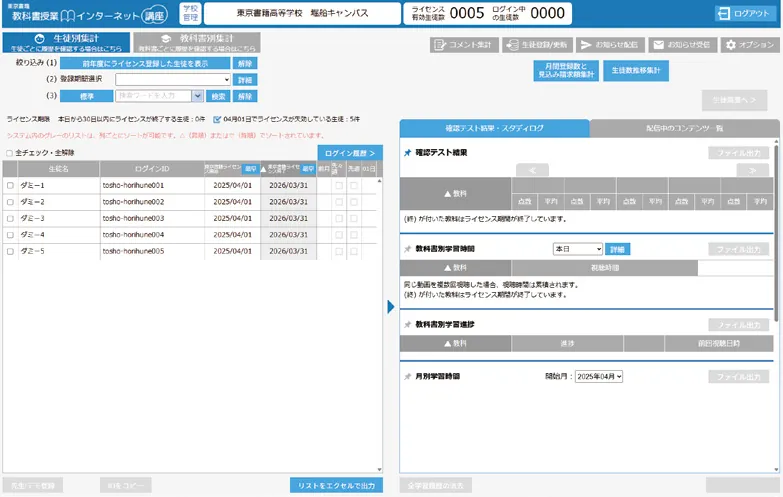Export list with リストをエクセルで出力
The image size is (783, 497).
click(337, 486)
